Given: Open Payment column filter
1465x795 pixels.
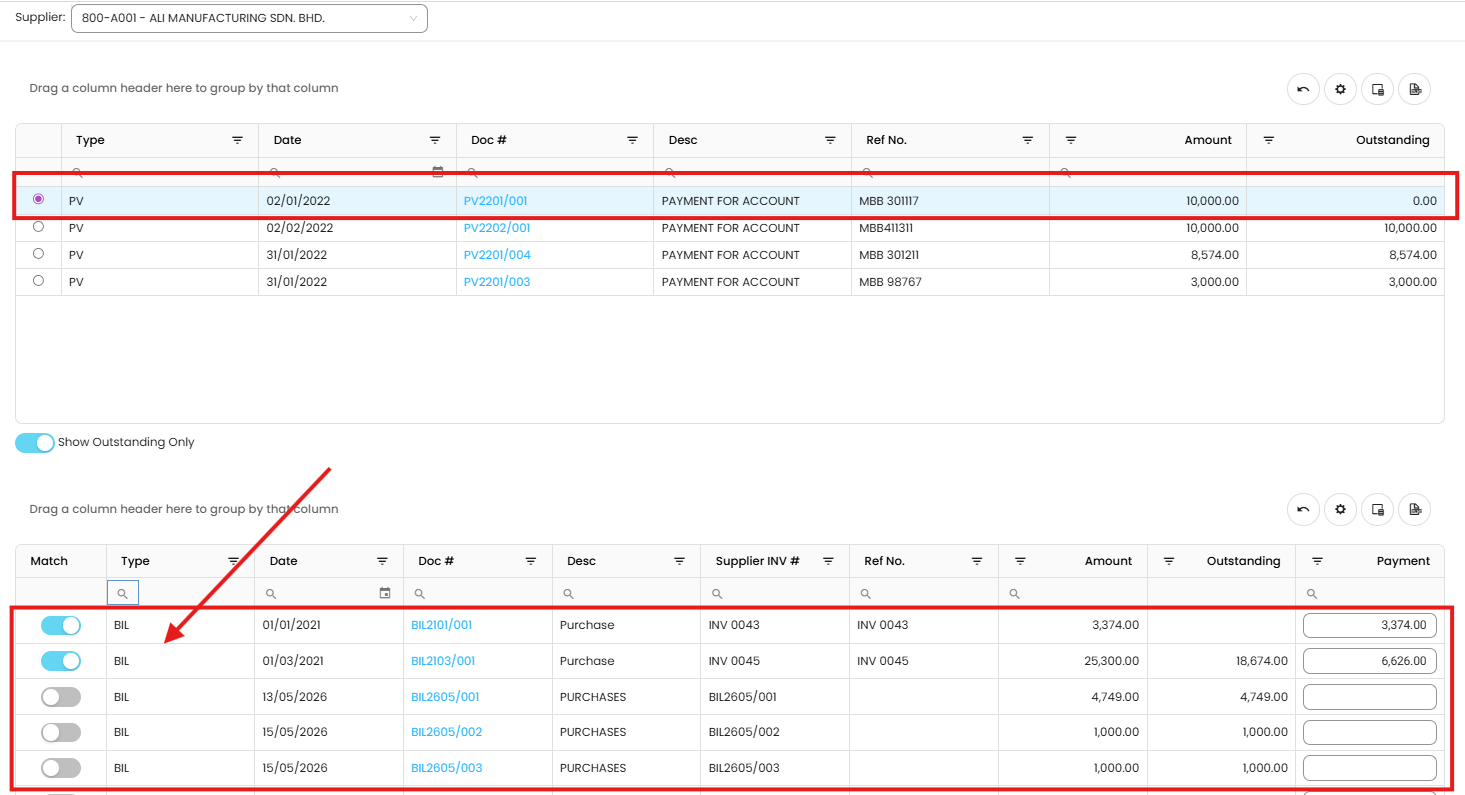Looking at the screenshot, I should [x=1317, y=561].
